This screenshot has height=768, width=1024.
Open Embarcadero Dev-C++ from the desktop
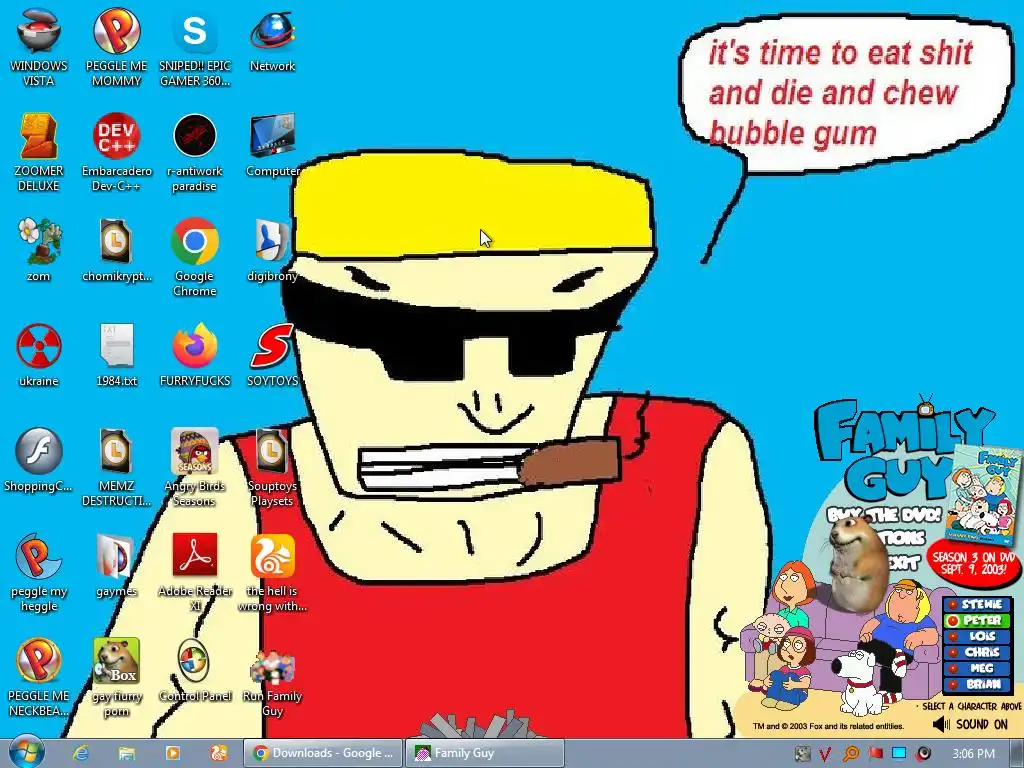pyautogui.click(x=116, y=152)
